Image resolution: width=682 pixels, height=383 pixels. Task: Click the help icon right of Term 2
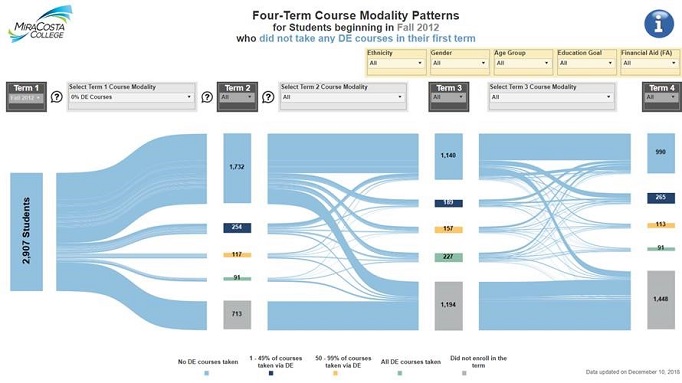pos(268,97)
